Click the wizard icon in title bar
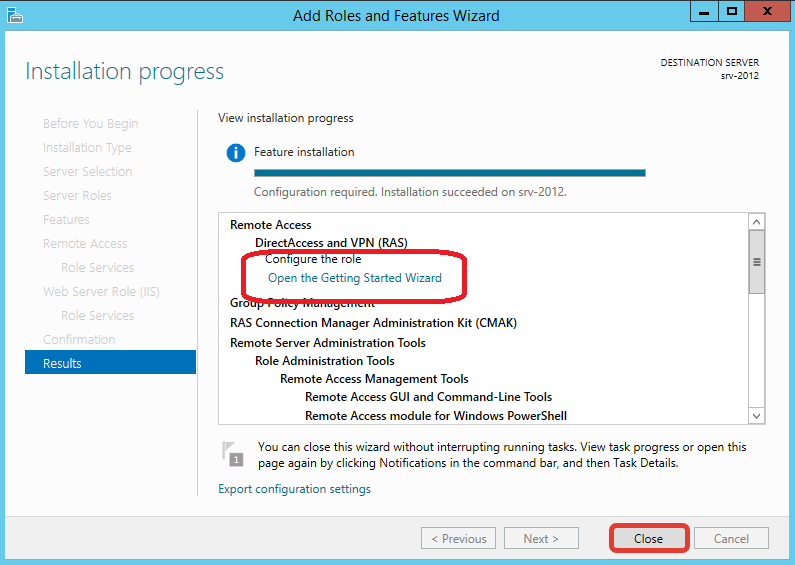The height and width of the screenshot is (565, 795). [15, 15]
